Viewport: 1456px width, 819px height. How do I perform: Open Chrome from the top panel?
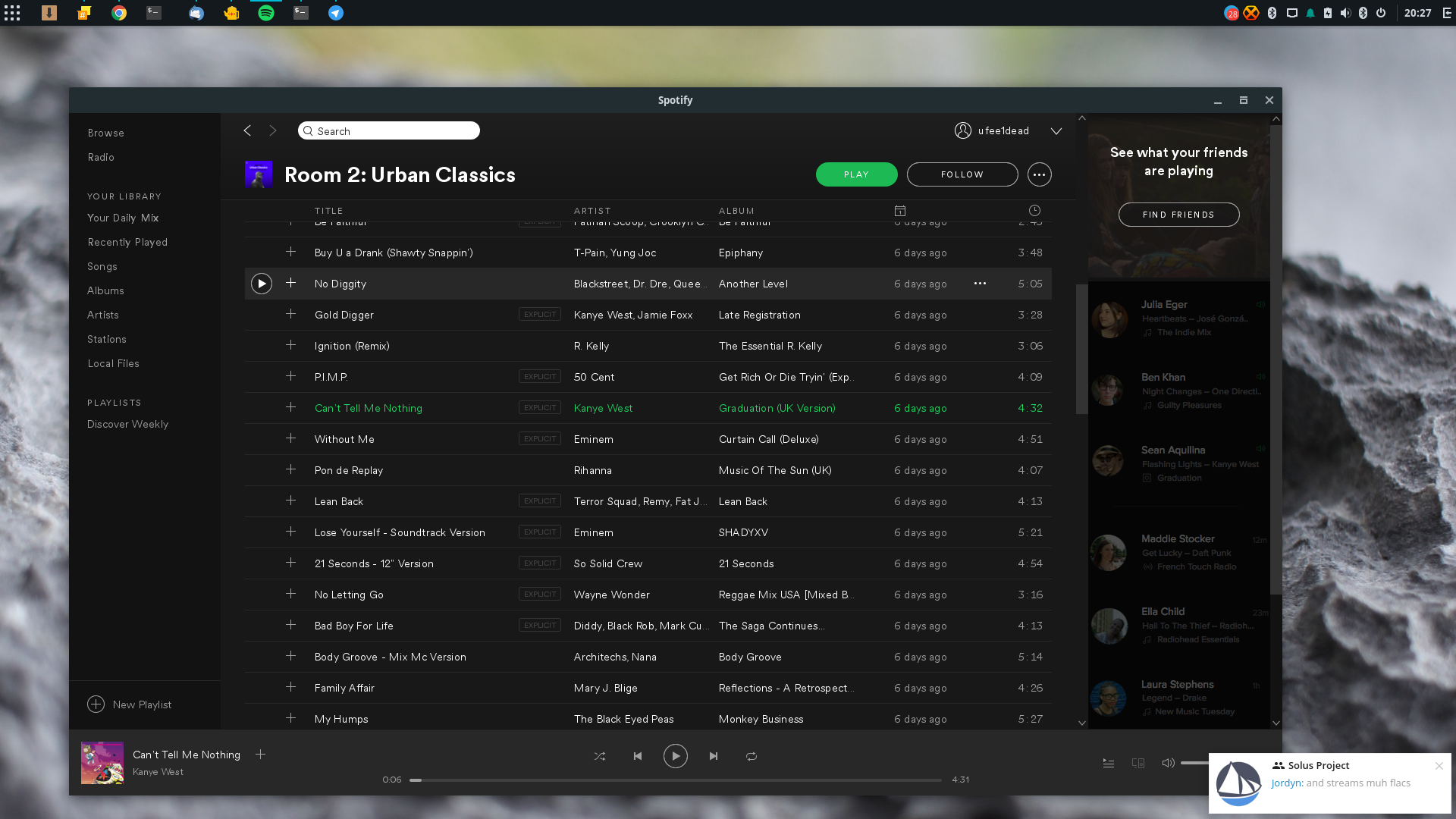[119, 13]
